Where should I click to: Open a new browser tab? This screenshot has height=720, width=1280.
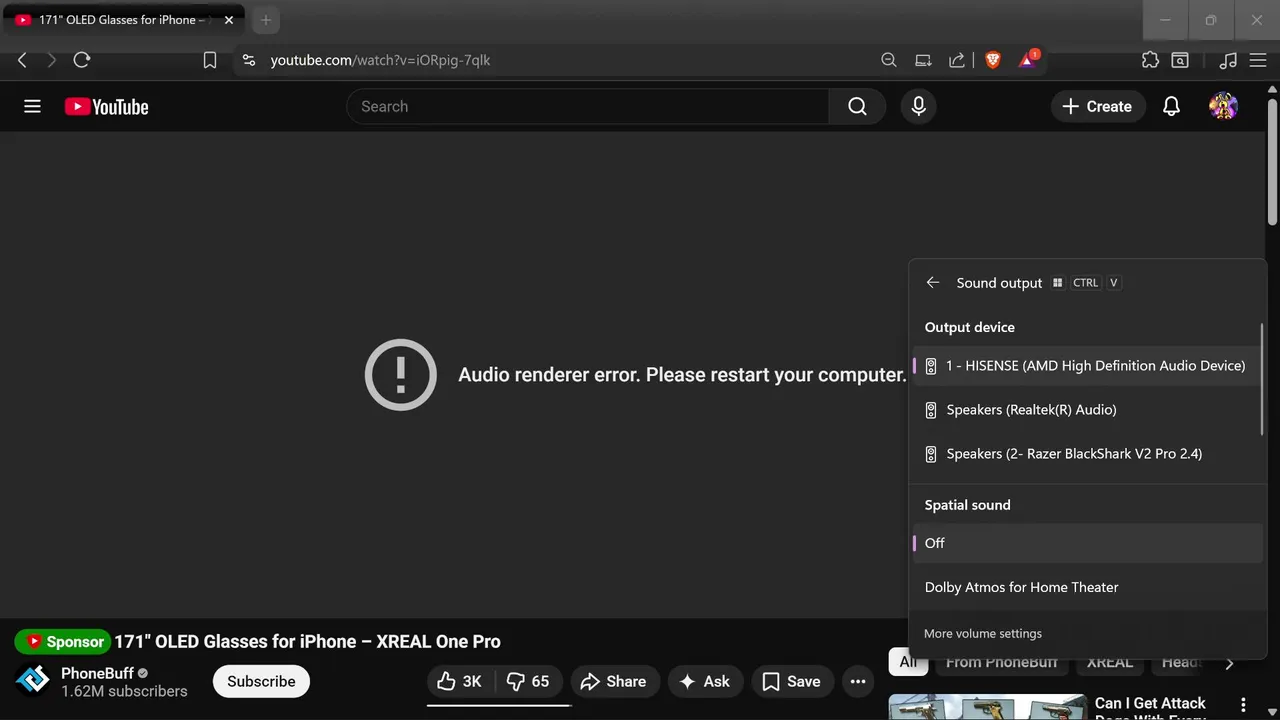265,20
